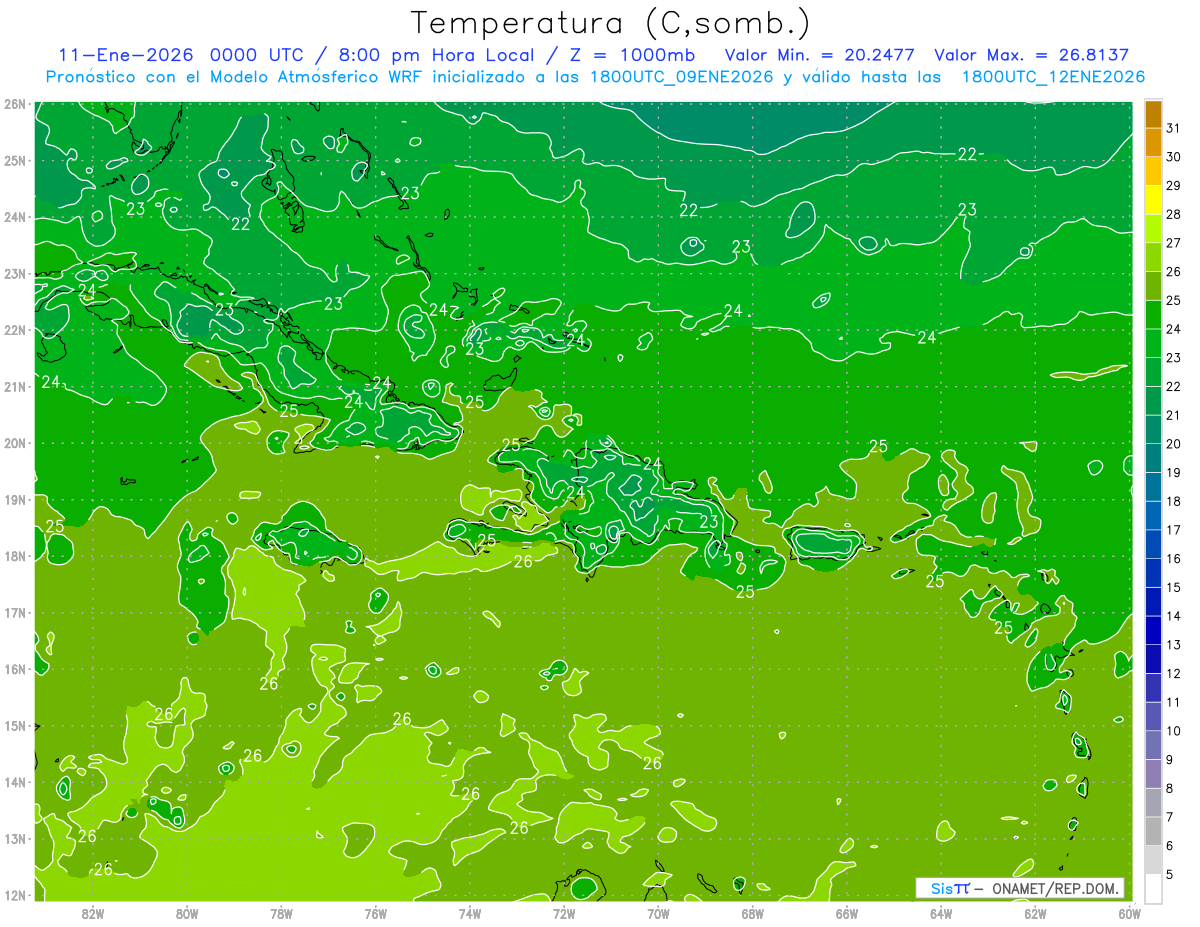The image size is (1200, 927).
Task: Click the "Valor Max. = 26.8137" readout
Action: point(1031,55)
